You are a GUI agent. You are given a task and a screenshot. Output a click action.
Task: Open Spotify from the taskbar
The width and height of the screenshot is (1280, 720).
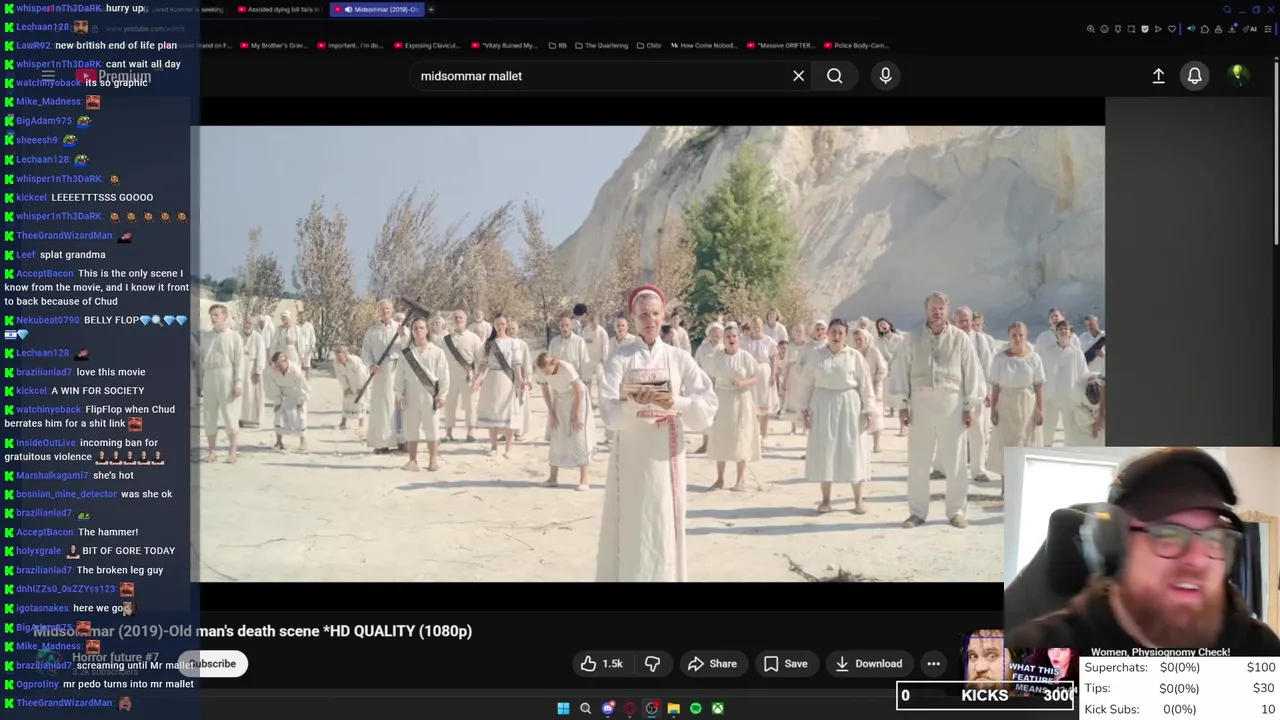tap(695, 708)
